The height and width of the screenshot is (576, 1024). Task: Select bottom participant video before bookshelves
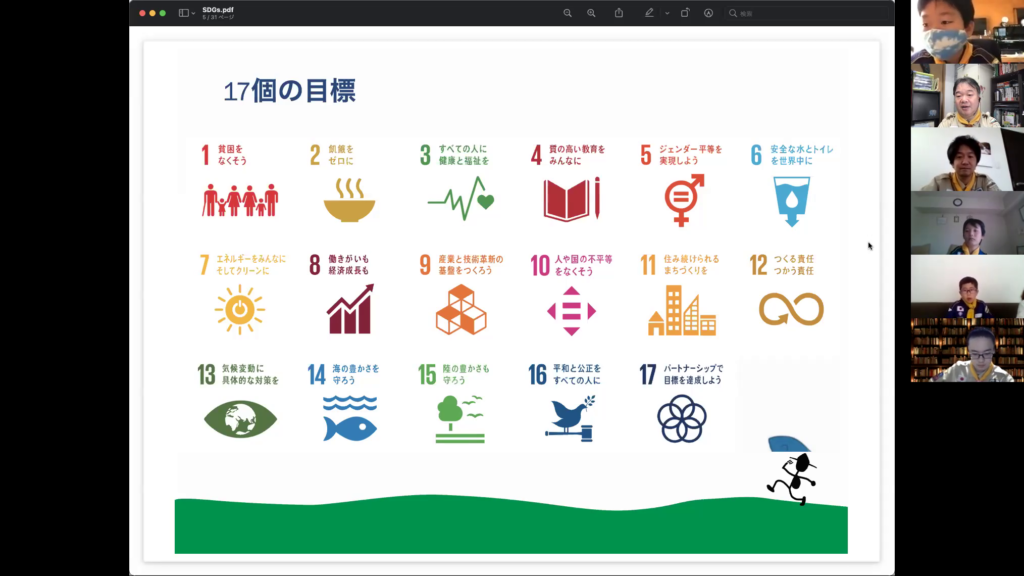(967, 350)
